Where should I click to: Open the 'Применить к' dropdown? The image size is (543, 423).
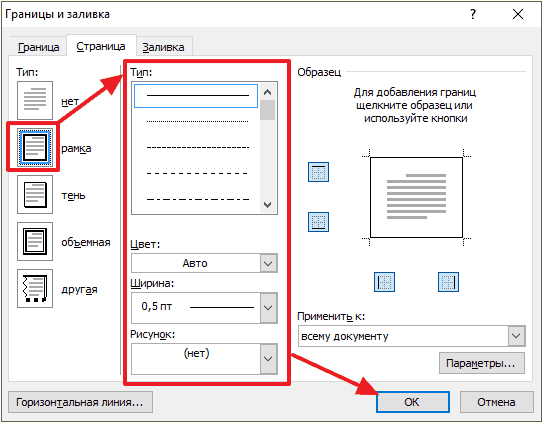click(x=412, y=336)
